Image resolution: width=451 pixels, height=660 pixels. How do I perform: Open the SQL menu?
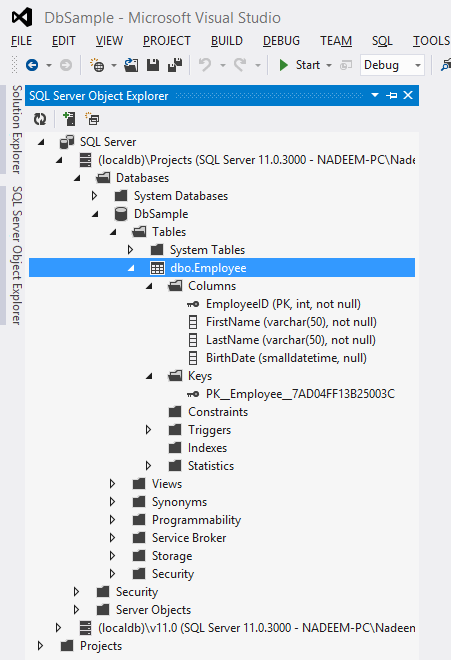point(382,41)
